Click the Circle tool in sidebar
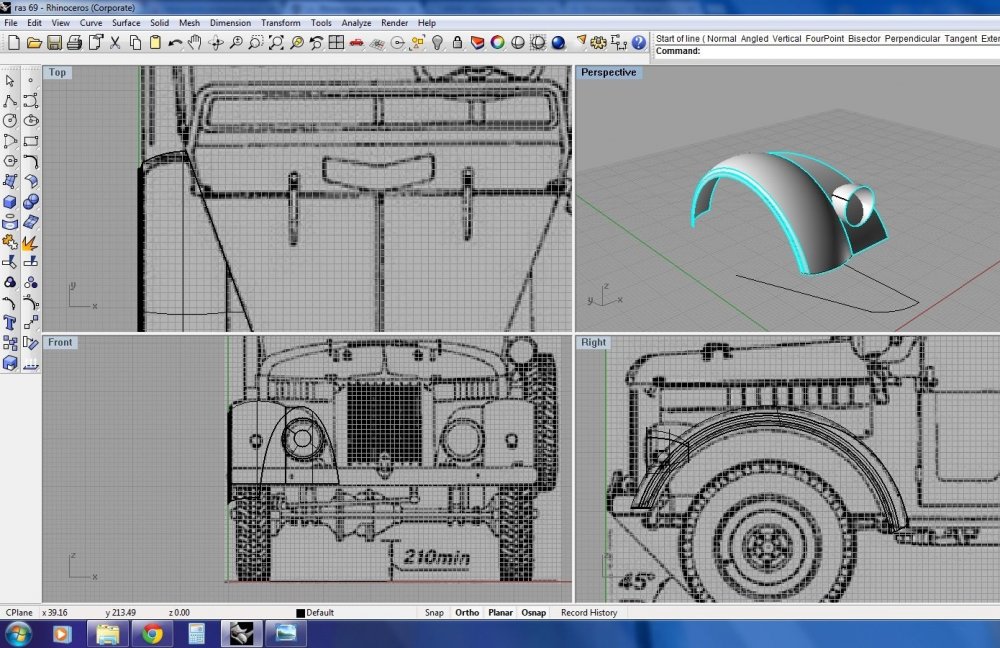Screen dimensions: 1000x648 [10, 120]
